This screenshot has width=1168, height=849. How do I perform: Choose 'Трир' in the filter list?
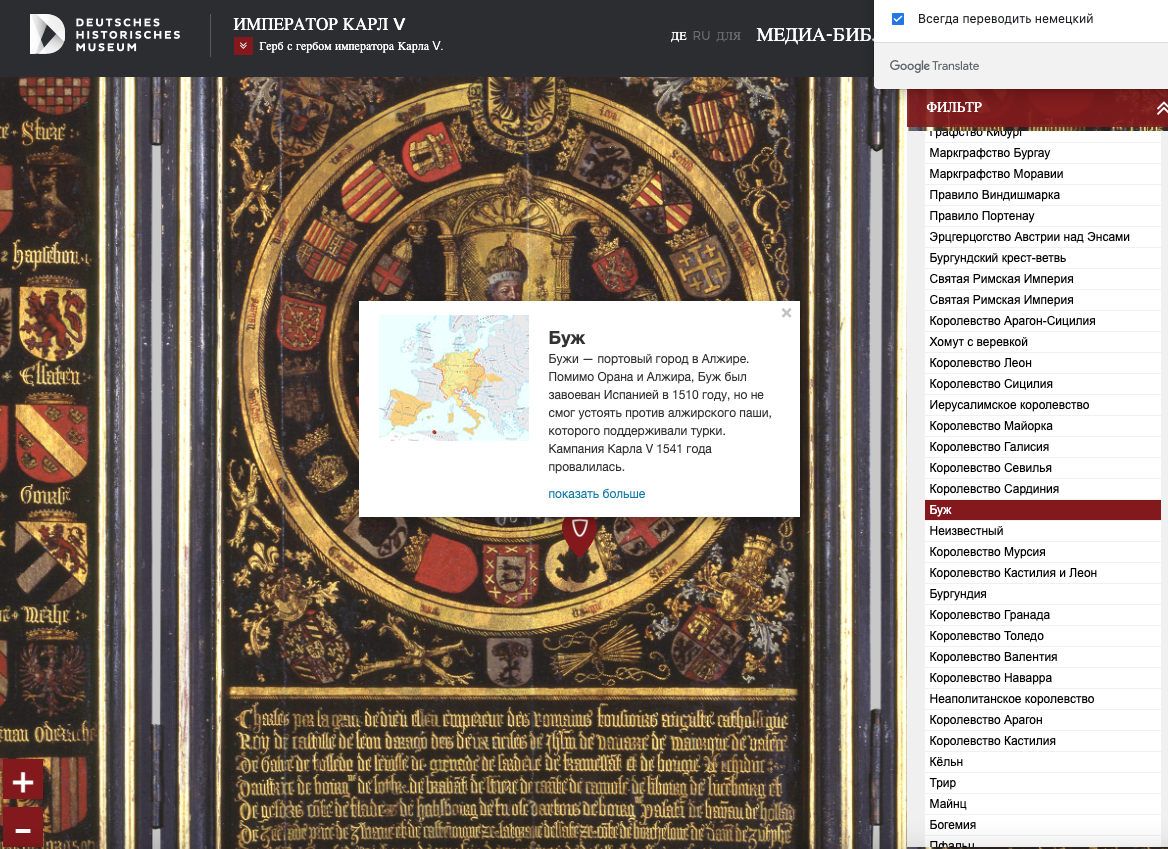pos(1043,783)
